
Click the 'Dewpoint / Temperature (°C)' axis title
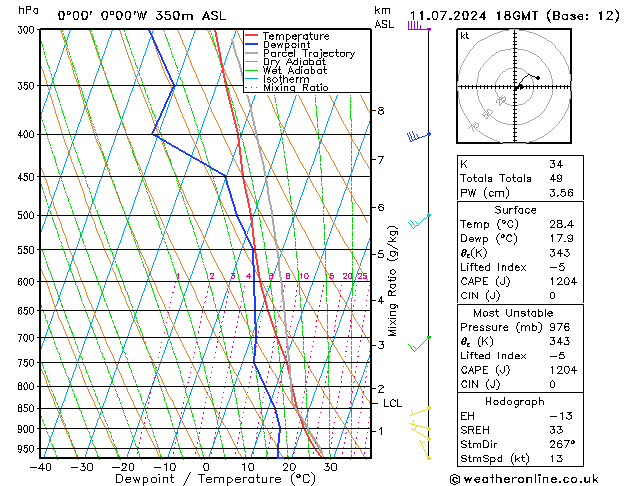215,479
